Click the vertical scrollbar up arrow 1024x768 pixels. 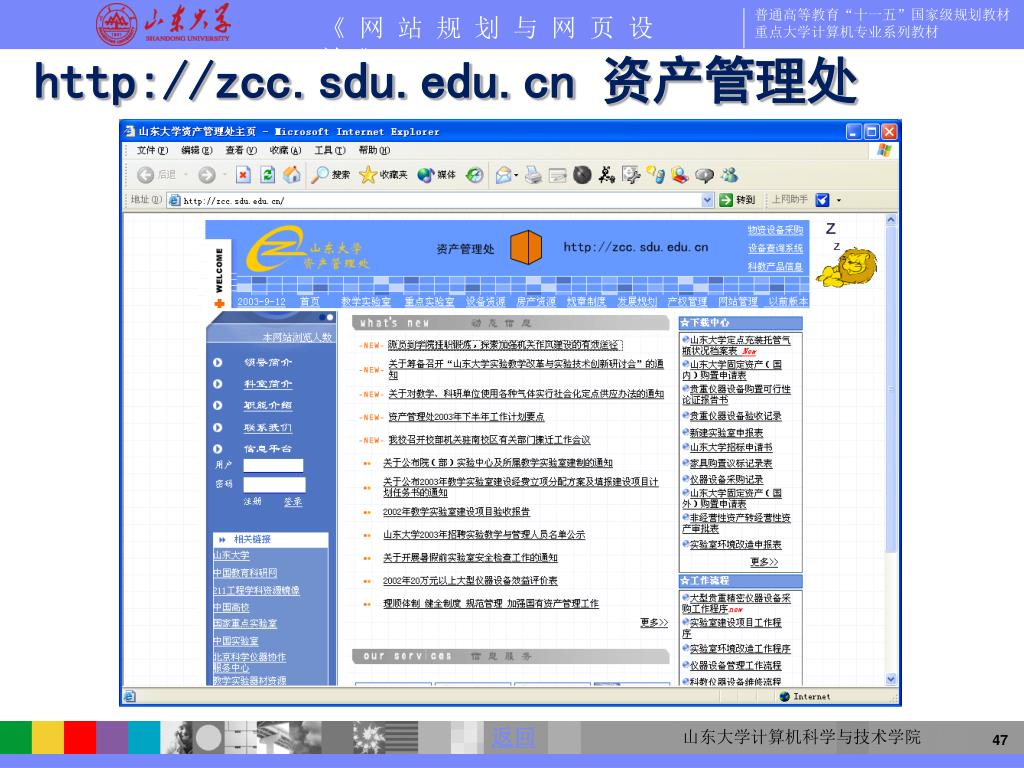(x=891, y=221)
